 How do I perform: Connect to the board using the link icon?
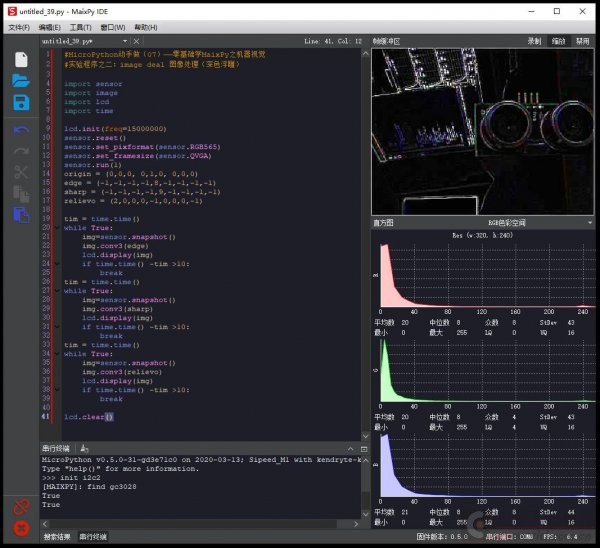[x=21, y=507]
